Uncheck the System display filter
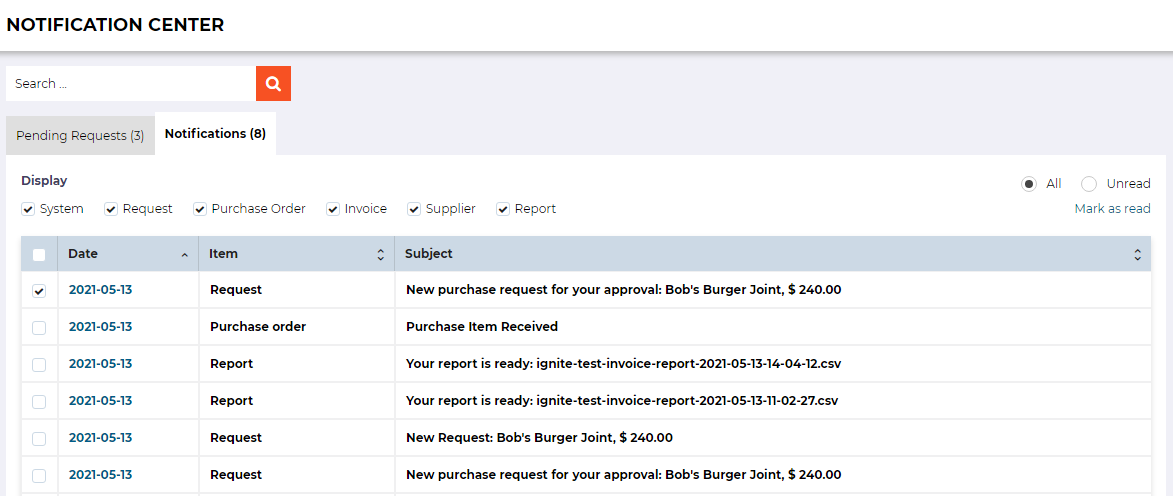Image resolution: width=1173 pixels, height=496 pixels. click(28, 209)
